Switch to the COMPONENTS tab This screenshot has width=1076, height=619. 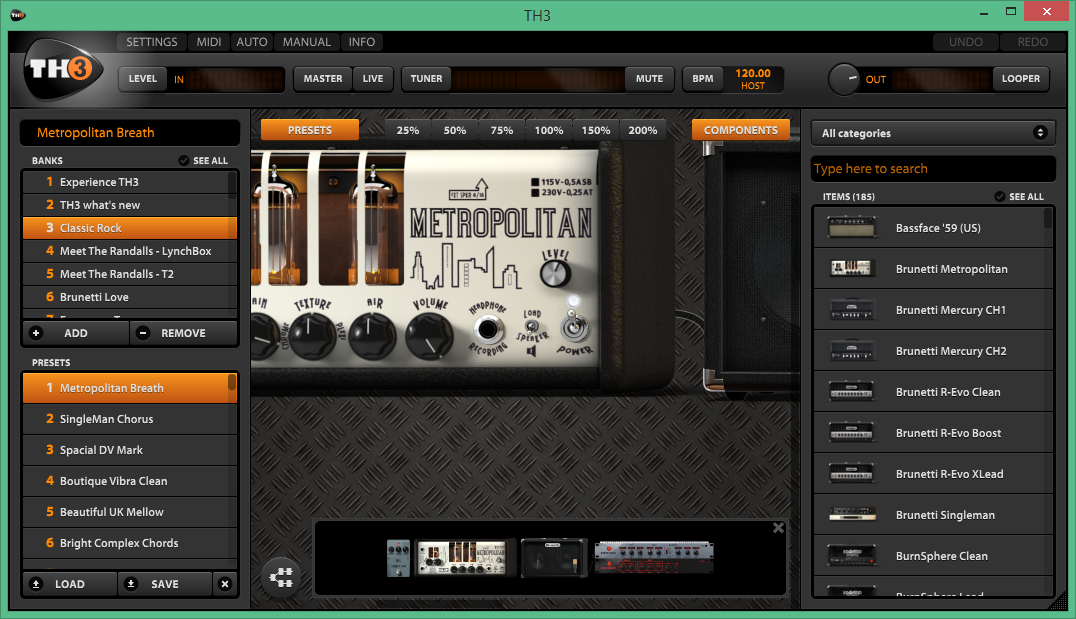tap(740, 130)
